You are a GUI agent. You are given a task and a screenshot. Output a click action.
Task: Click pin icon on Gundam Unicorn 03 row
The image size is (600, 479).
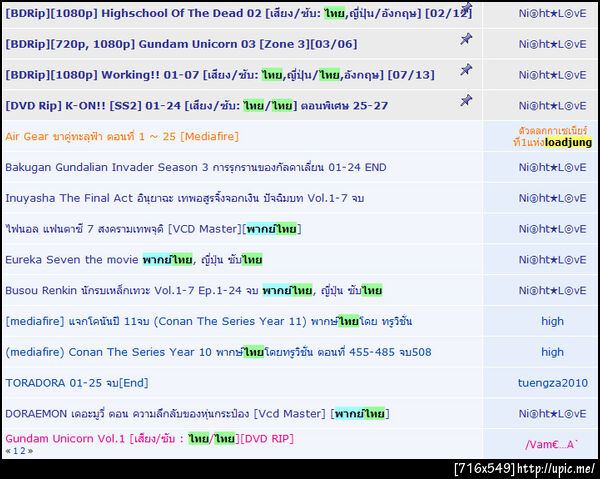(x=466, y=39)
